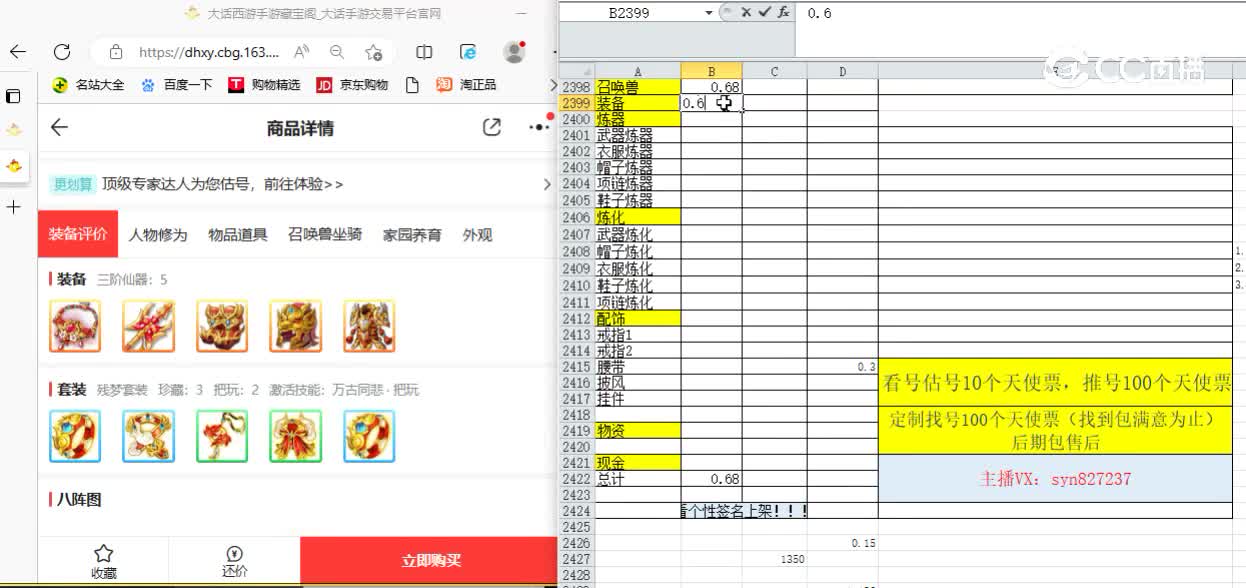The width and height of the screenshot is (1246, 588).
Task: Open the 名站大全 bookmark
Action: point(89,85)
